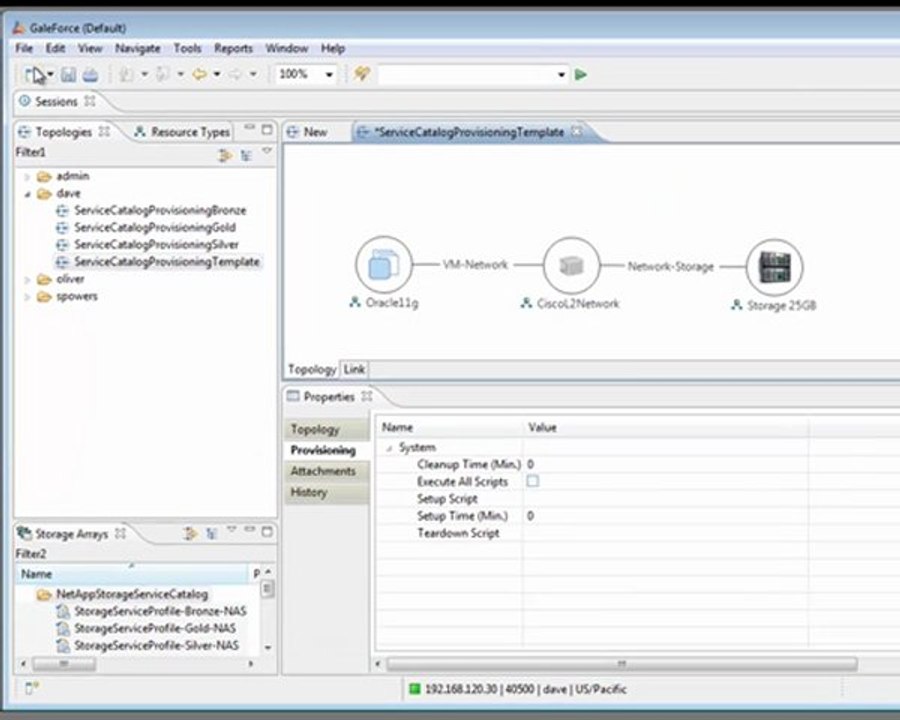This screenshot has width=900, height=720.
Task: Open the File menu
Action: pyautogui.click(x=24, y=48)
